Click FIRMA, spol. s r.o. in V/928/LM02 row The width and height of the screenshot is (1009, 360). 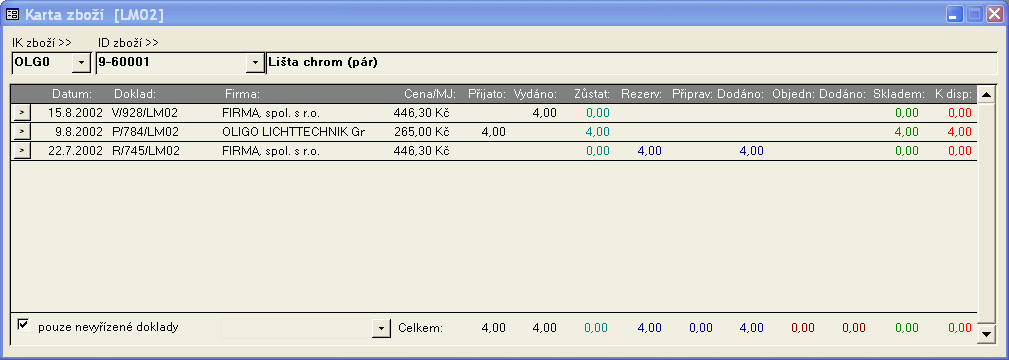270,113
